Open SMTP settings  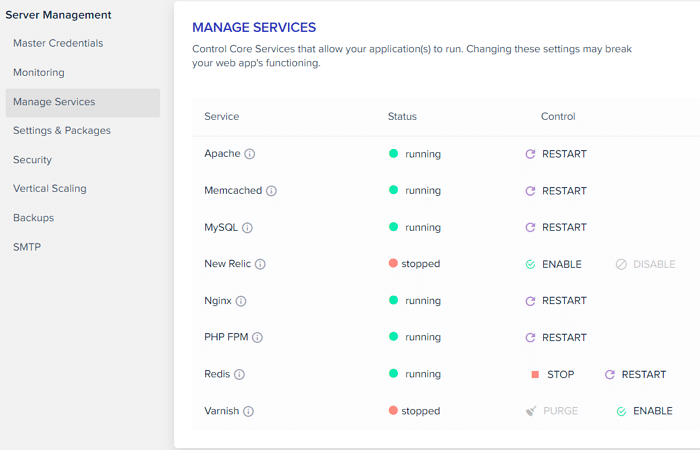(x=27, y=247)
